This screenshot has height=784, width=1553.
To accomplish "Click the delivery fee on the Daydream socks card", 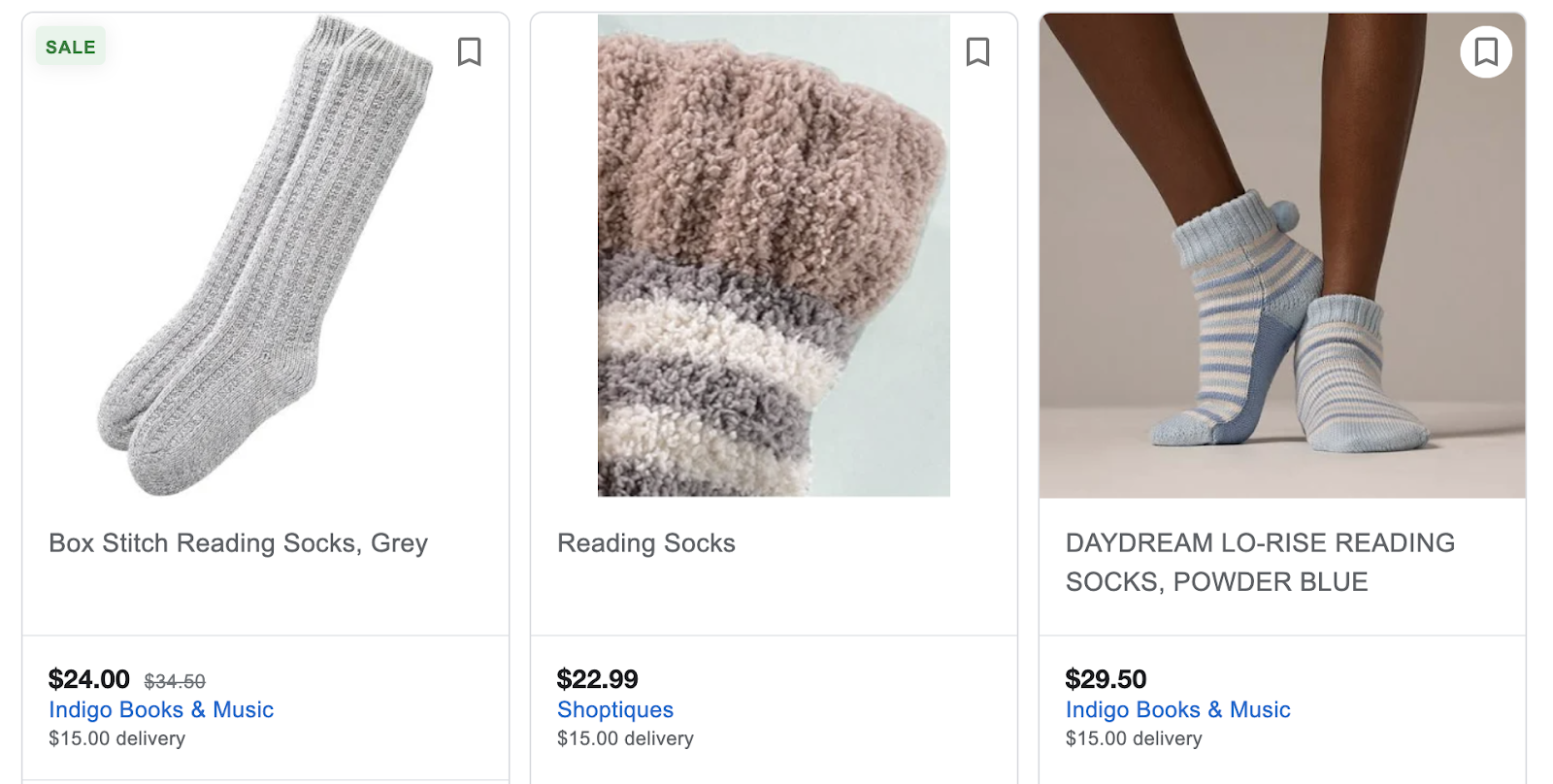I will (x=1133, y=738).
